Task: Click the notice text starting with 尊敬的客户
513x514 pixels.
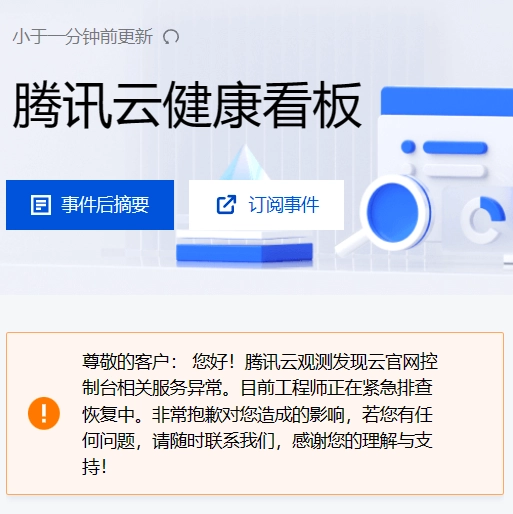Action: pos(260,414)
